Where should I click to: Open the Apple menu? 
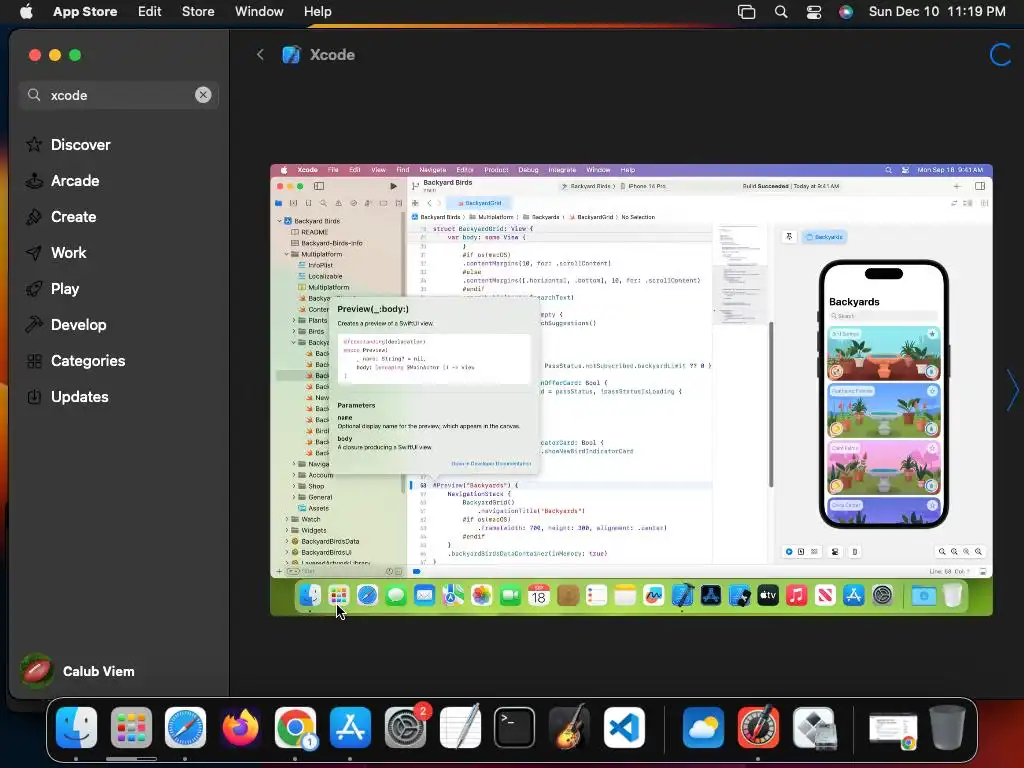(26, 11)
